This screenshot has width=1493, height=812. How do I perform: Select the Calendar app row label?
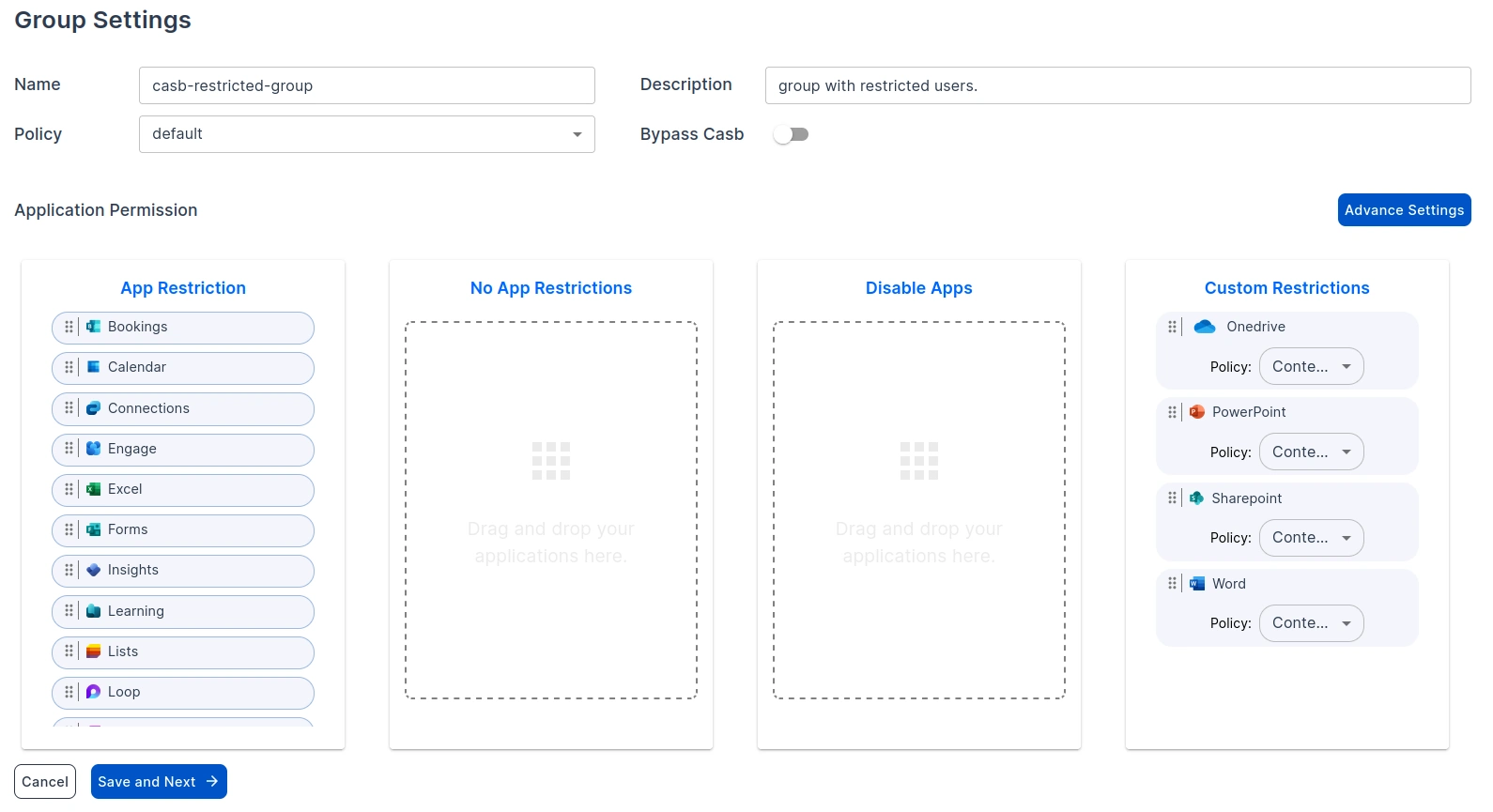pyautogui.click(x=137, y=367)
